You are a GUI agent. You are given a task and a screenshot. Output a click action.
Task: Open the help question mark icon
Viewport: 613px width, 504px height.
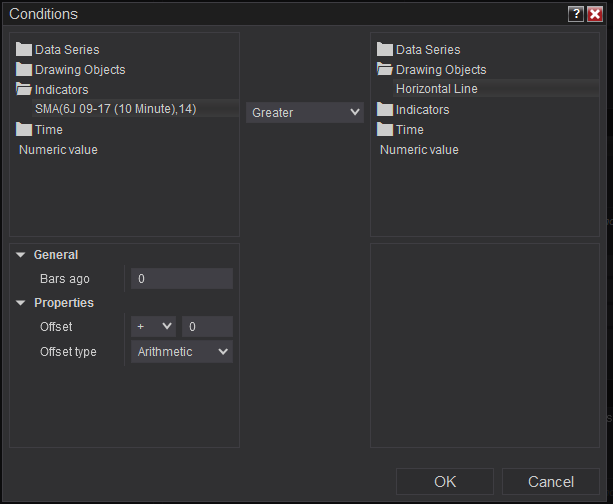tap(575, 14)
